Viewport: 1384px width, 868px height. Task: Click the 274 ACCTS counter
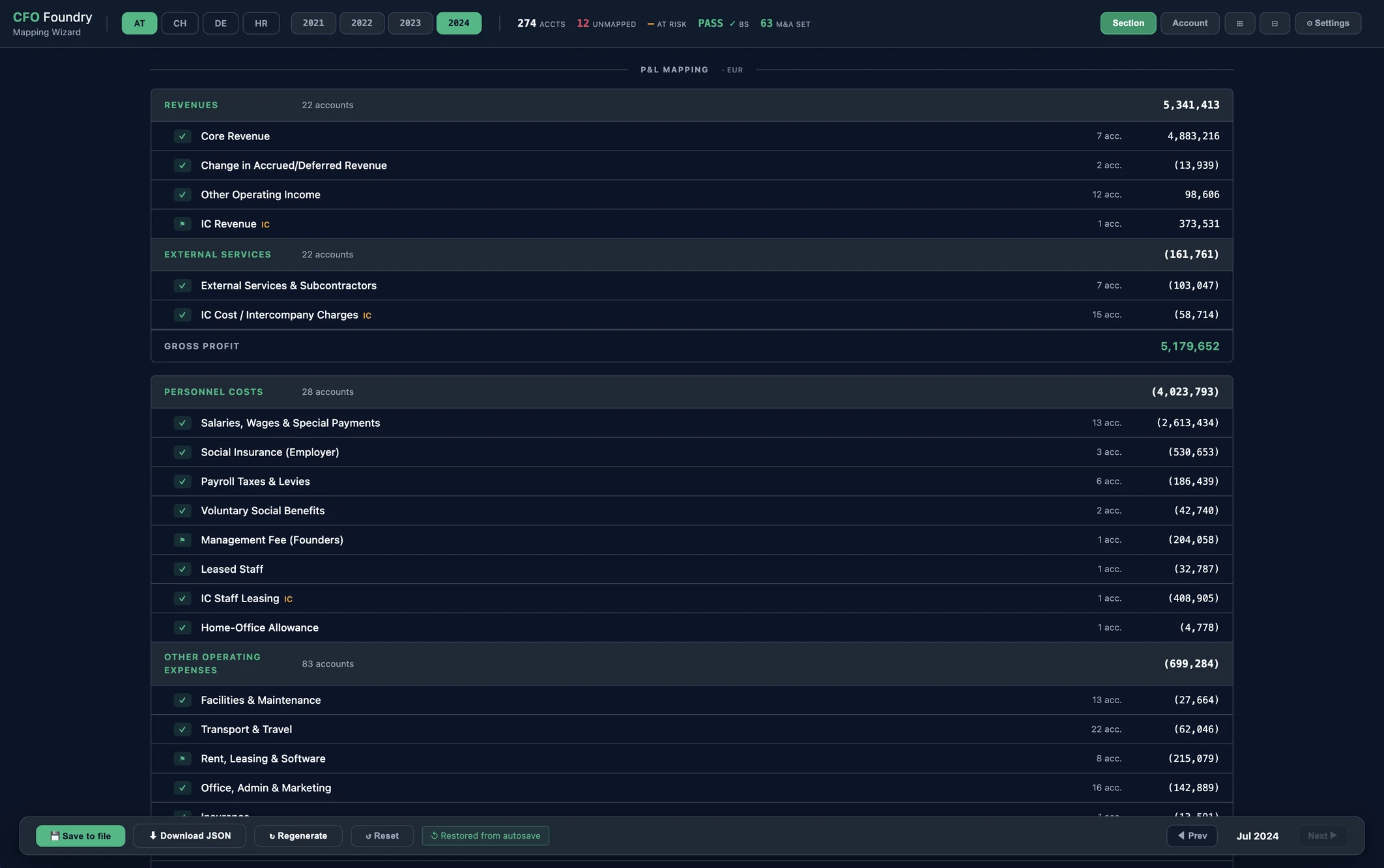541,23
